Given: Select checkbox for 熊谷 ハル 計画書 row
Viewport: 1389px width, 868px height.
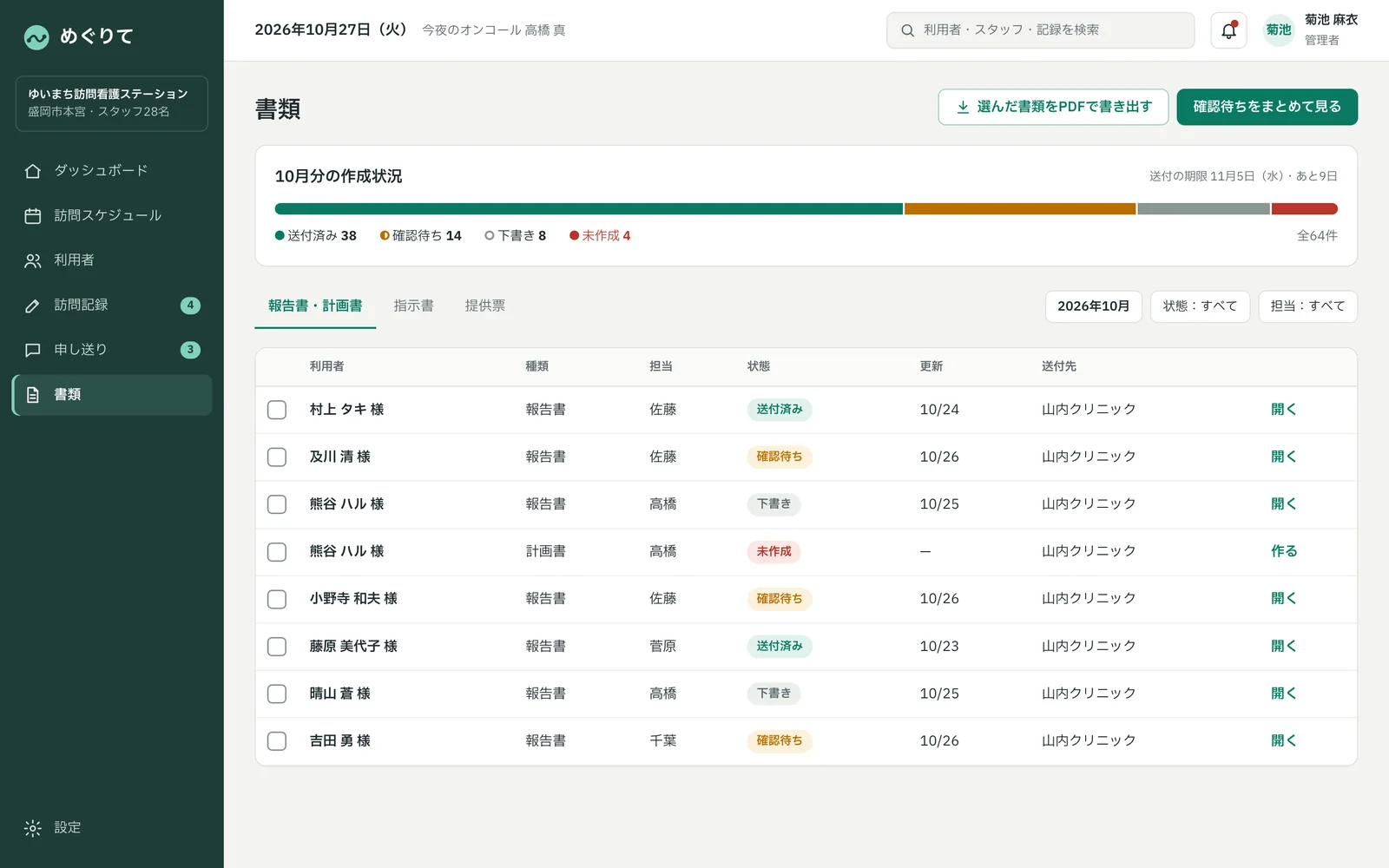Looking at the screenshot, I should coord(277,552).
